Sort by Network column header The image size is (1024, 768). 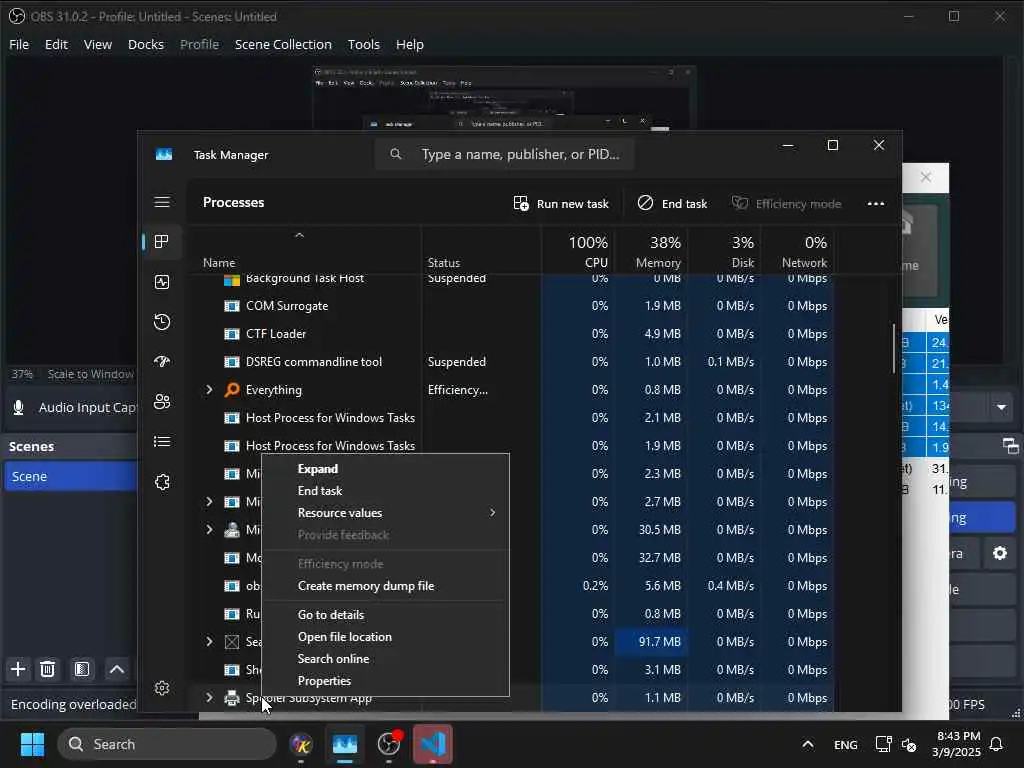point(797,251)
